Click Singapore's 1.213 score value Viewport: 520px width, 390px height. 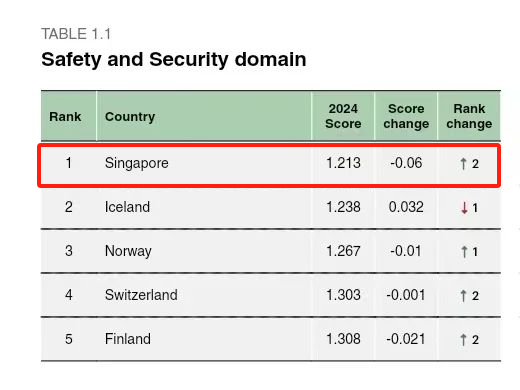[343, 163]
